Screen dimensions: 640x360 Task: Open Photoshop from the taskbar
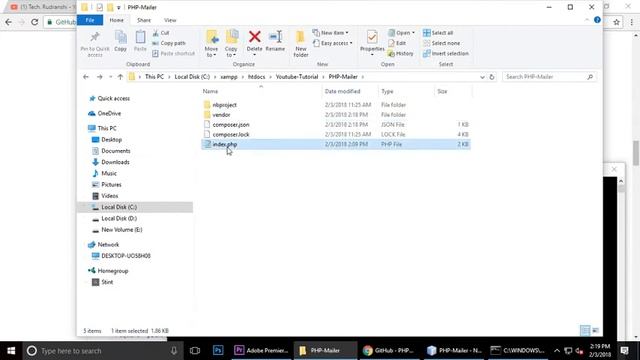click(218, 351)
